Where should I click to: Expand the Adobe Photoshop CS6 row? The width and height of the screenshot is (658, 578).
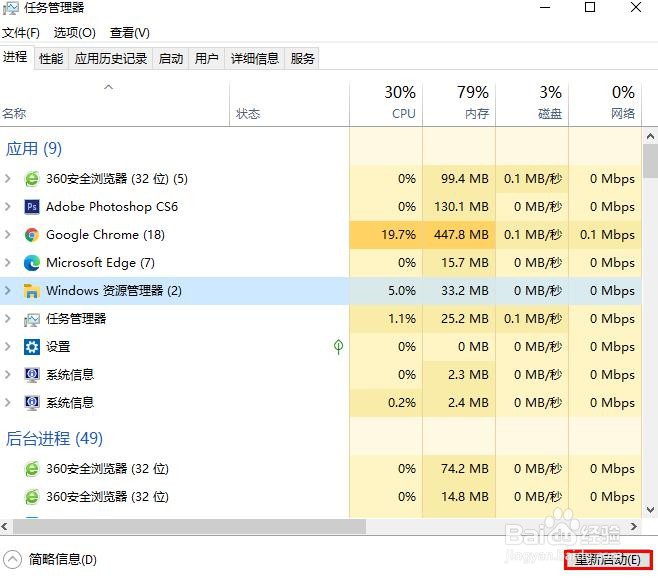point(8,207)
